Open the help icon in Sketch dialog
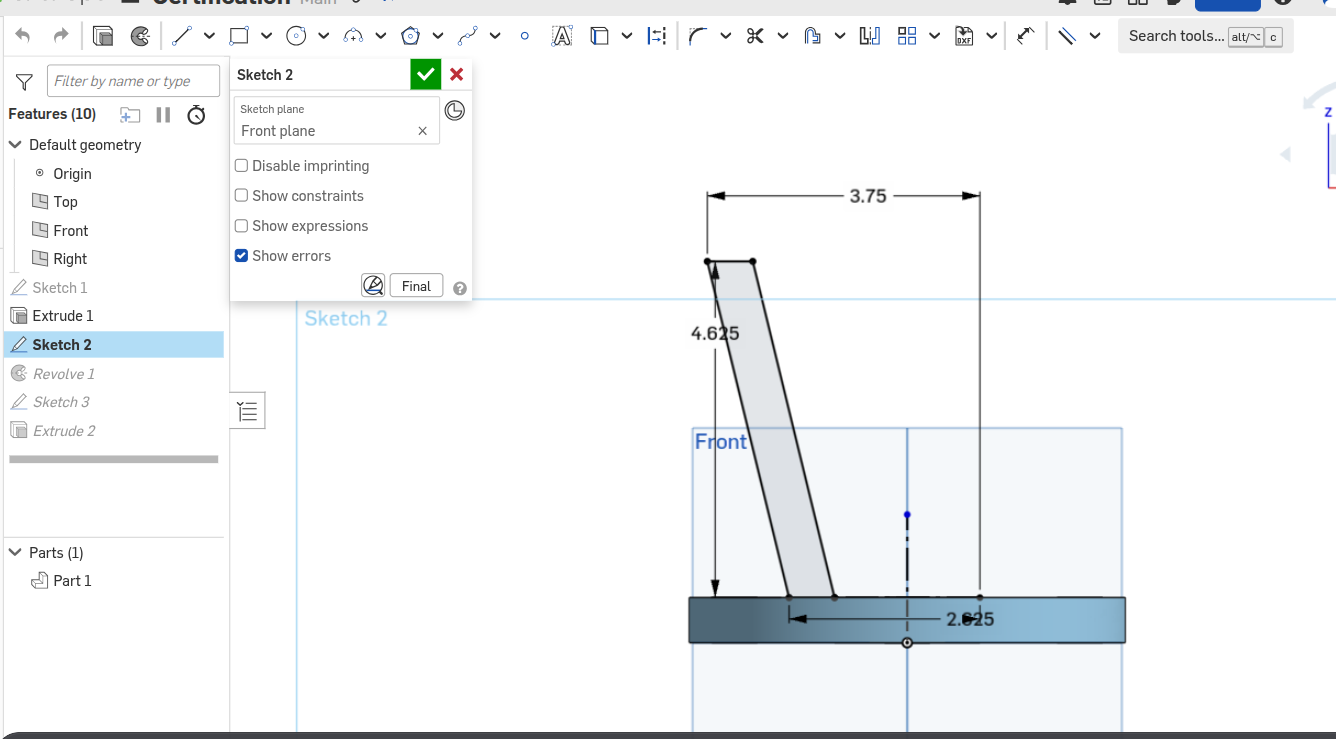This screenshot has height=739, width=1336. pos(460,288)
